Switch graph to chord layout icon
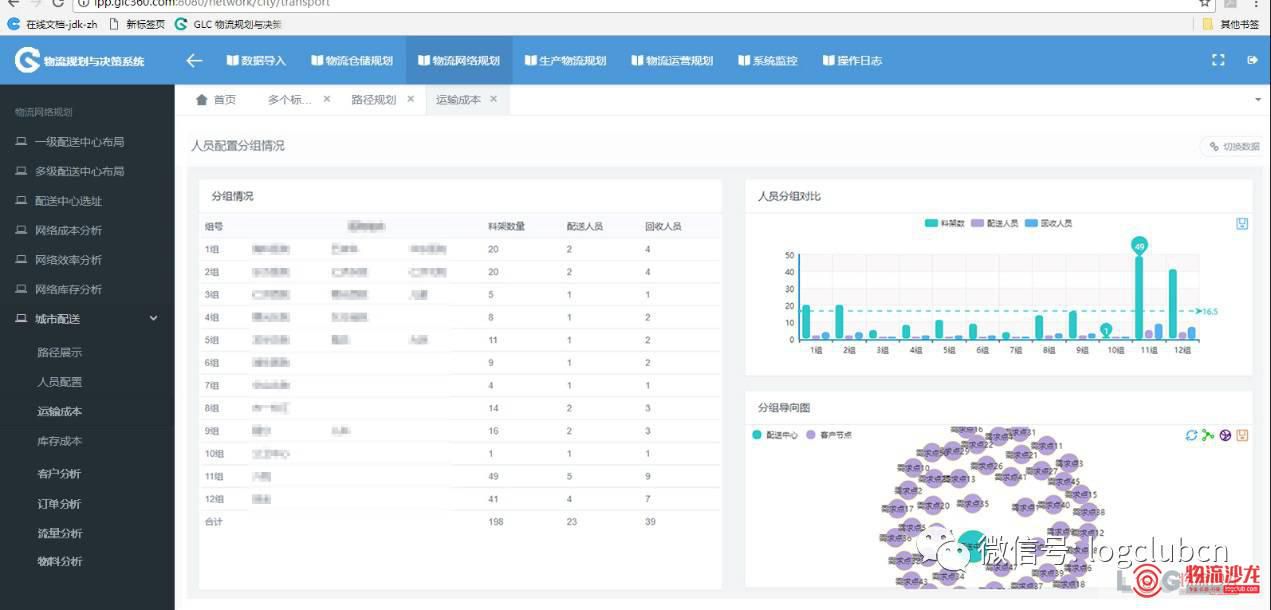Viewport: 1271px width, 610px height. pyautogui.click(x=1225, y=435)
